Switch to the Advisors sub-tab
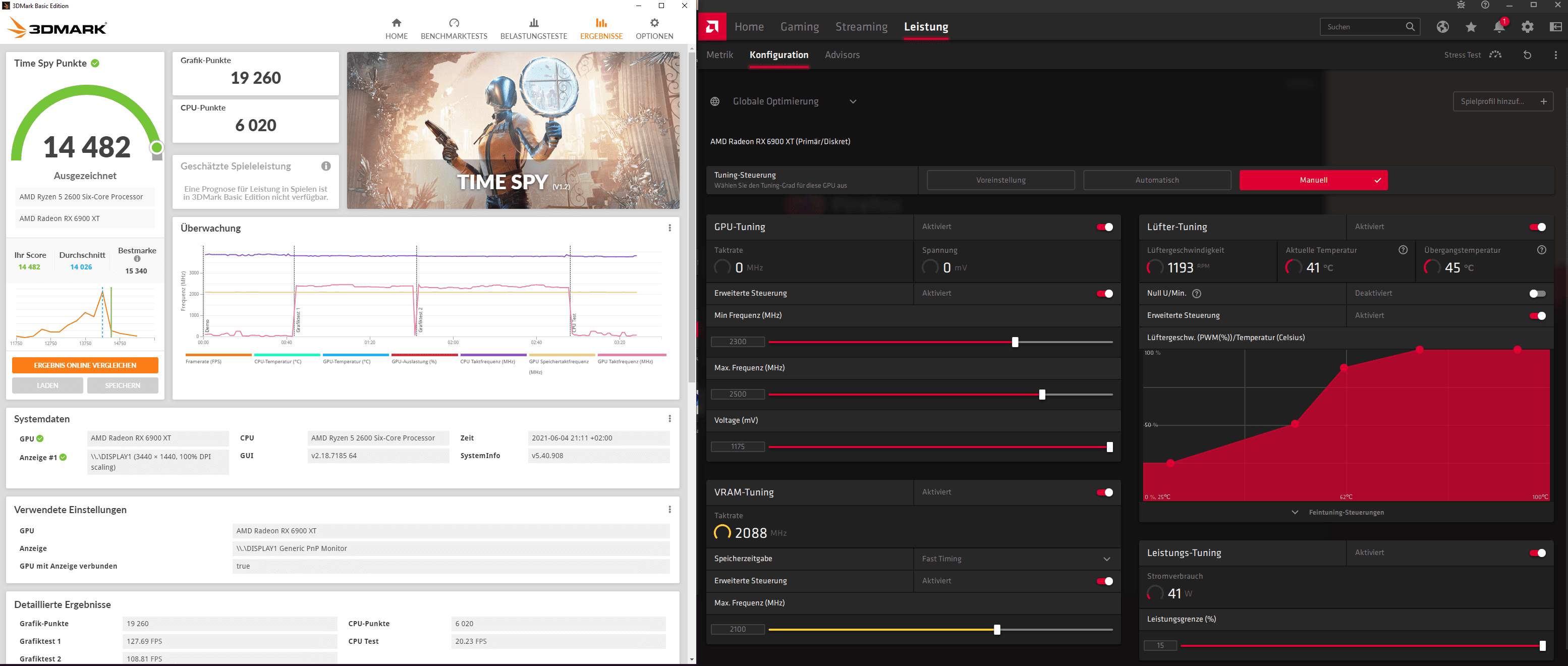 point(842,55)
